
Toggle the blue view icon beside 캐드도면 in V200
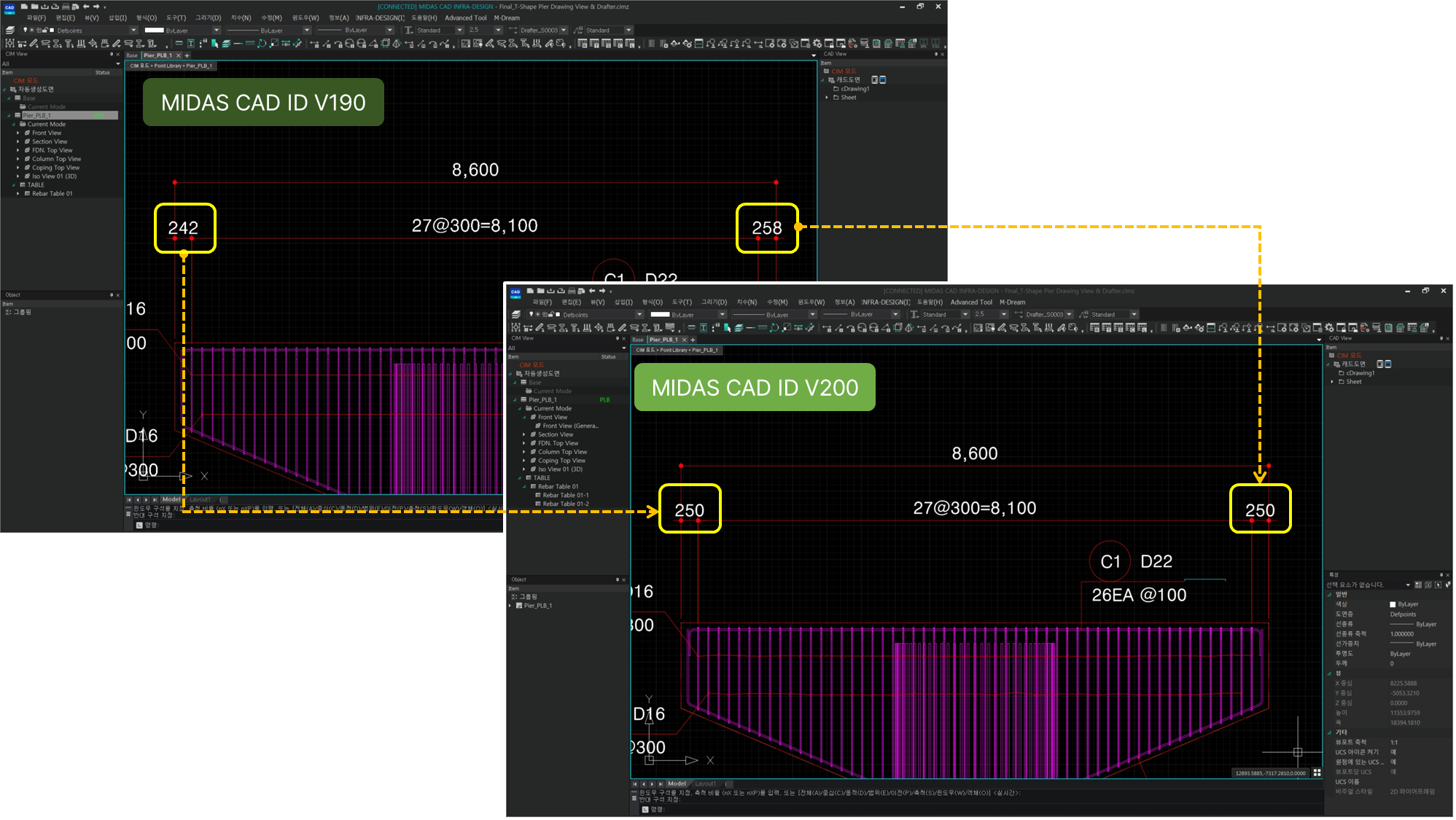pos(1387,364)
